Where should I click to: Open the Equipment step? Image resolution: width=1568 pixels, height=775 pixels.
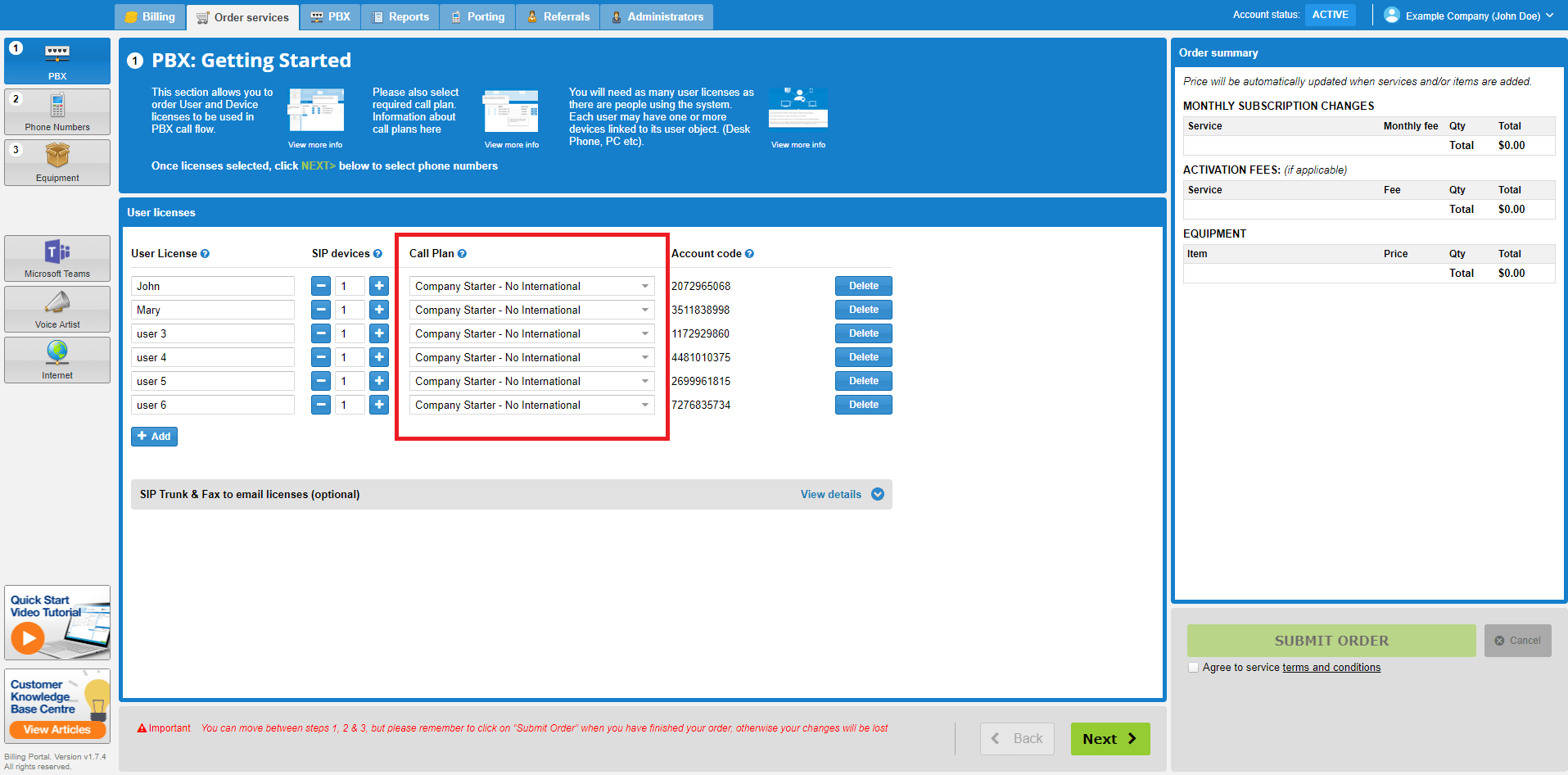tap(57, 162)
